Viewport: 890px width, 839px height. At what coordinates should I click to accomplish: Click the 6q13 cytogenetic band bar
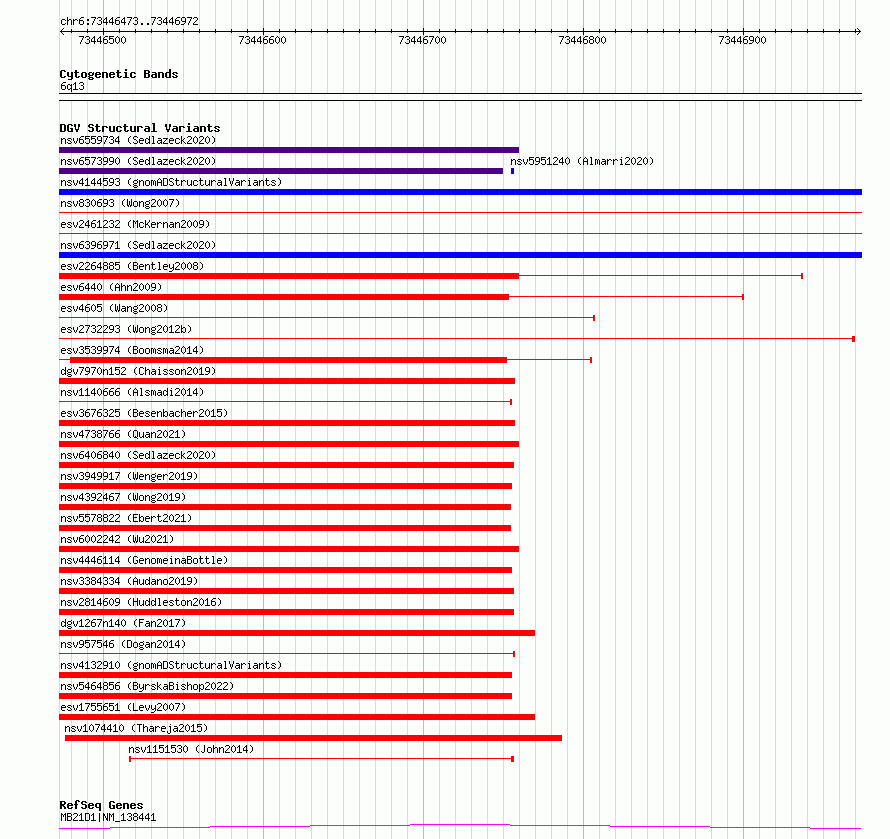click(460, 97)
